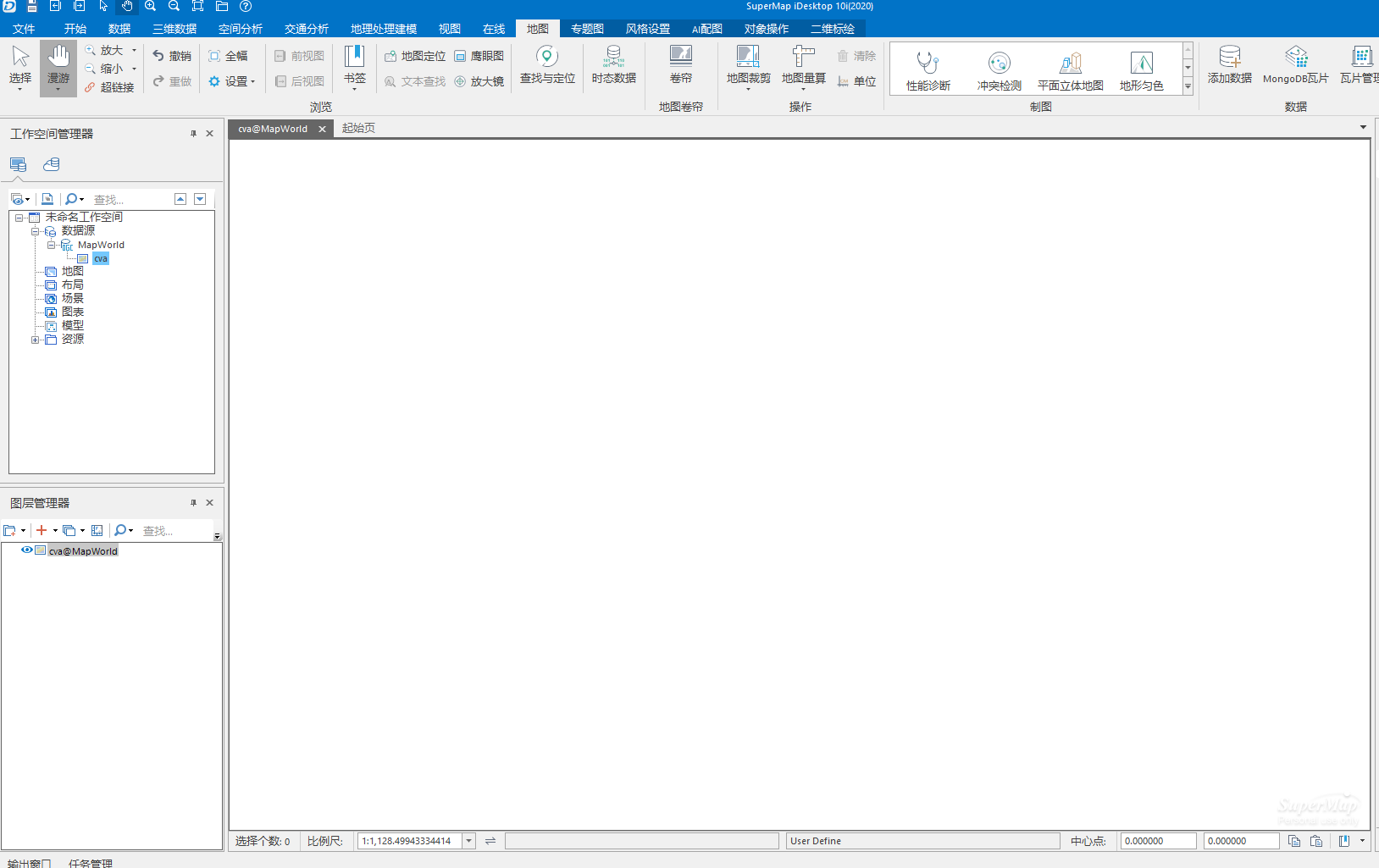Select the 选择 arrow tool
Image resolution: width=1379 pixels, height=868 pixels.
click(x=20, y=68)
